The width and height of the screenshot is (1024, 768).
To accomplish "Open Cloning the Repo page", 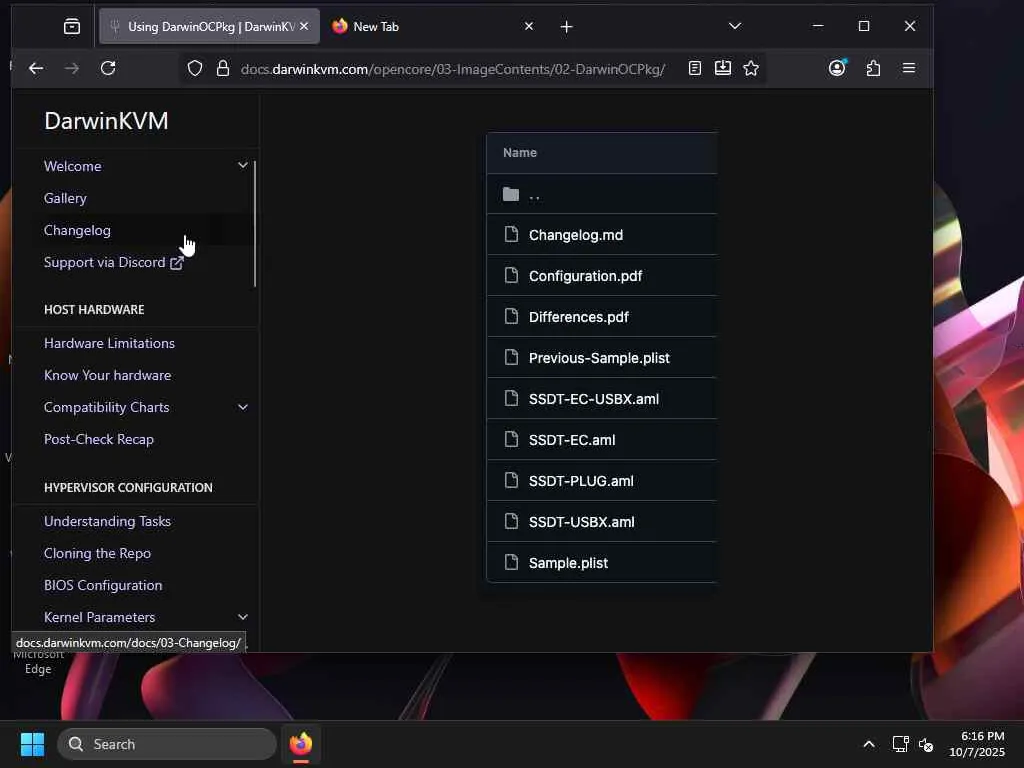I will point(97,553).
